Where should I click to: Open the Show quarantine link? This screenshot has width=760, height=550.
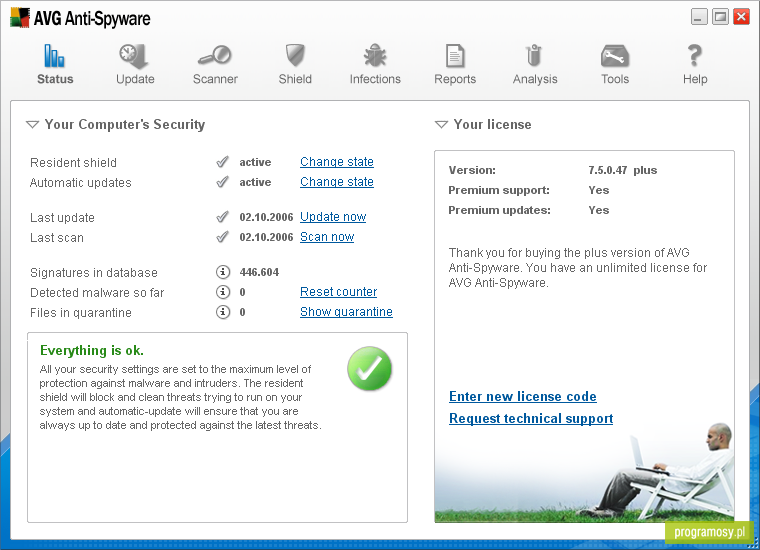tap(346, 312)
